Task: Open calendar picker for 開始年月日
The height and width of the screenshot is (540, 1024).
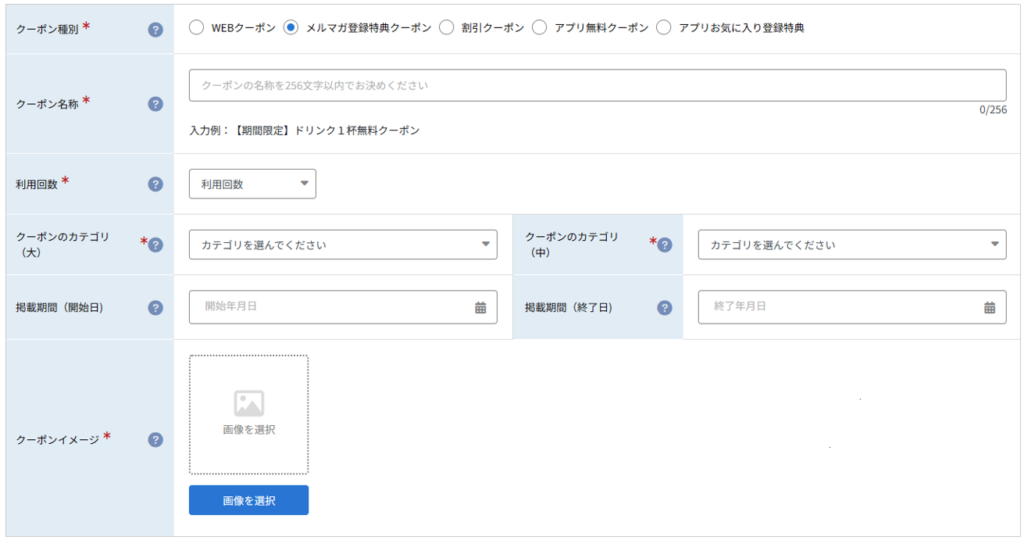Action: [x=481, y=308]
